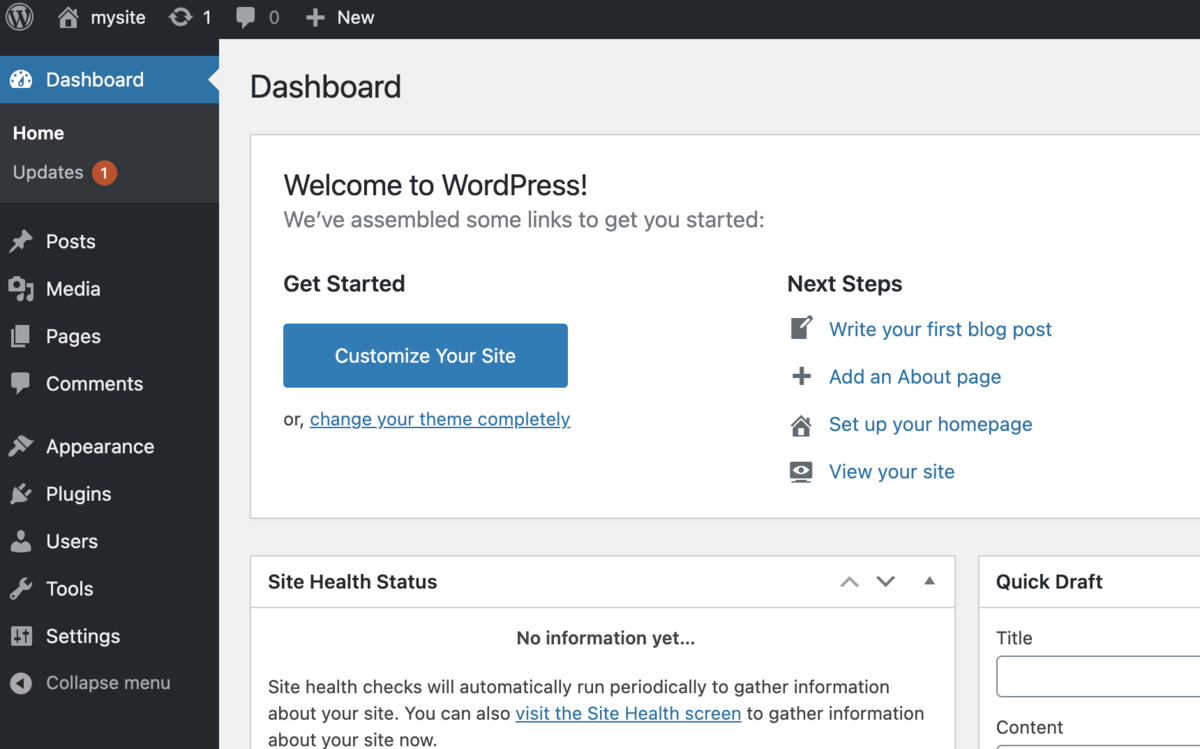Click the updates refresh icon
The height and width of the screenshot is (749, 1200).
tap(180, 17)
